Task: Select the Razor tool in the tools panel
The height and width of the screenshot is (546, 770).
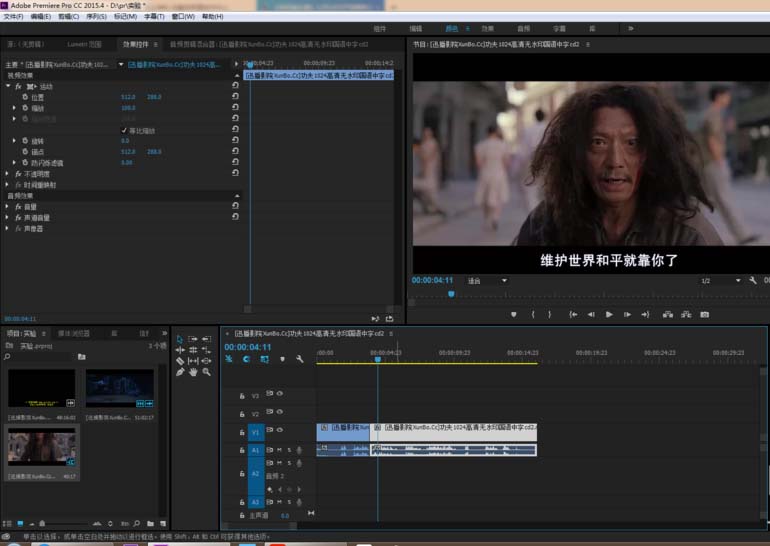Action: point(180,361)
